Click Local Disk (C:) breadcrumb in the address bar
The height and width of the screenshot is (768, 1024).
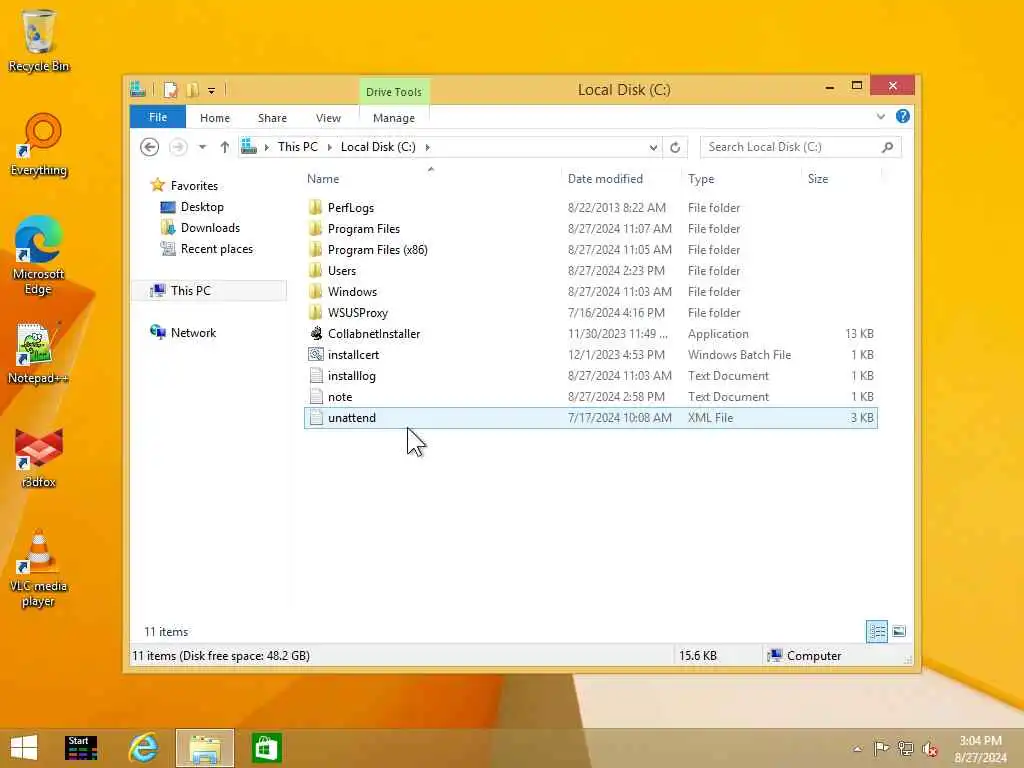(x=378, y=147)
